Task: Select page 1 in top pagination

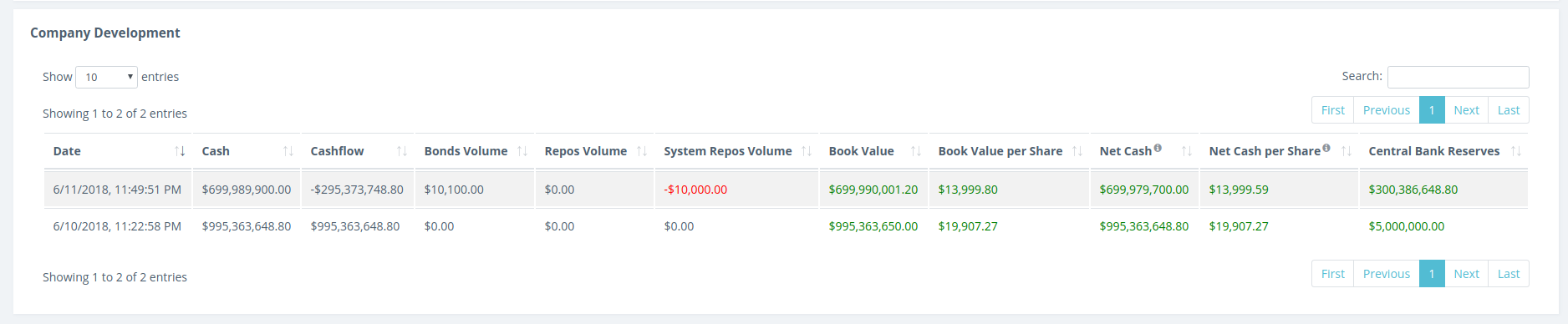Action: [1432, 110]
